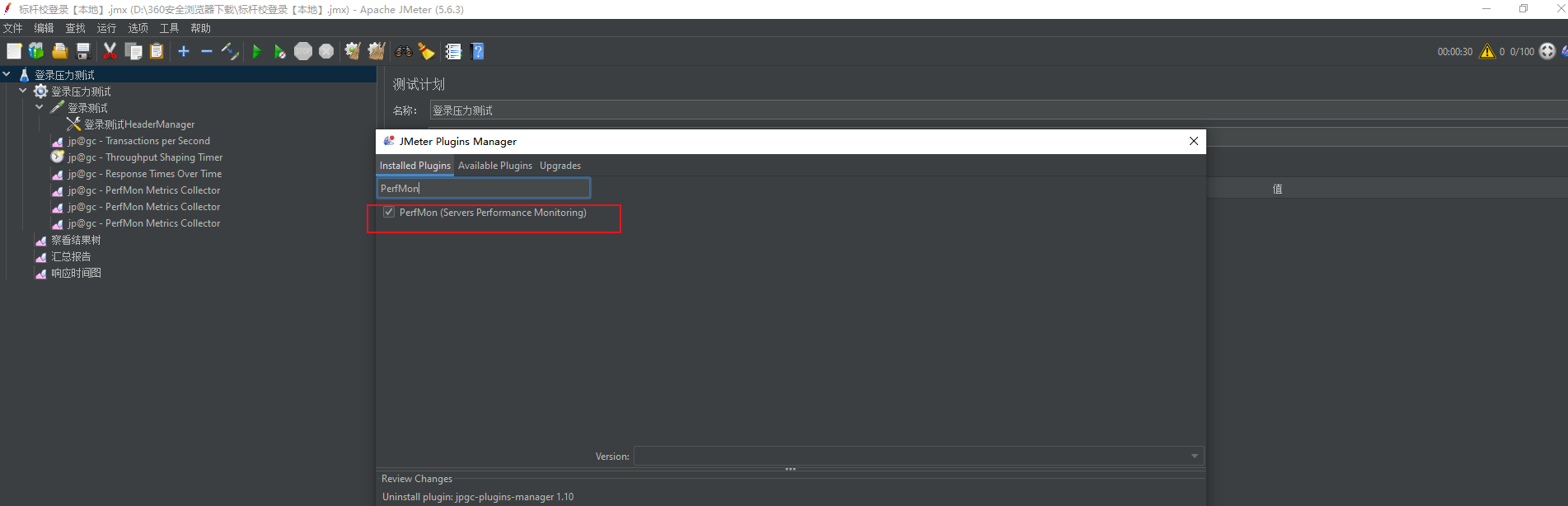The image size is (1568, 506).
Task: Open the 查找 menu
Action: click(75, 28)
